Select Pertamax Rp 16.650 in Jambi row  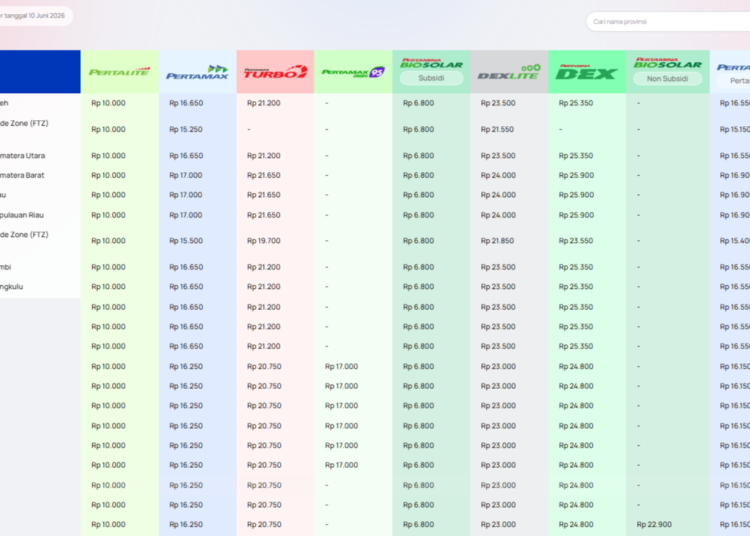pos(186,267)
